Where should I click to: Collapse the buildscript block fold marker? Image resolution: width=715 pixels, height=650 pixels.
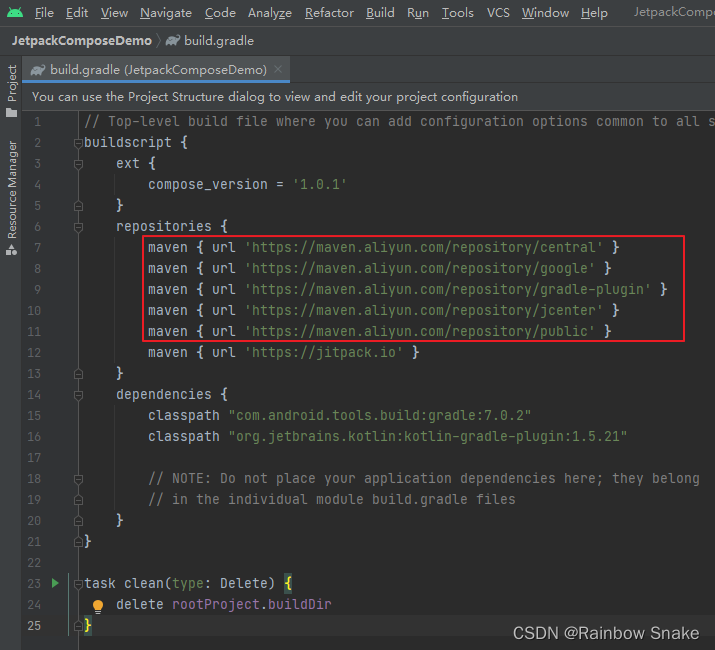click(x=78, y=143)
